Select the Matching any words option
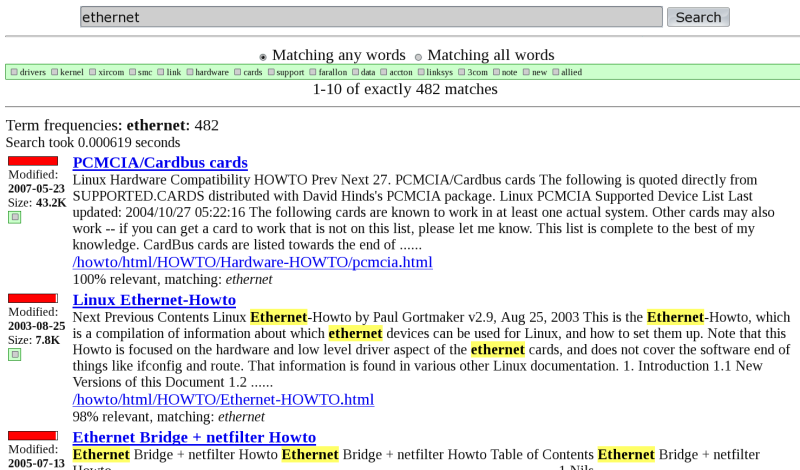This screenshot has width=800, height=470. tap(263, 57)
